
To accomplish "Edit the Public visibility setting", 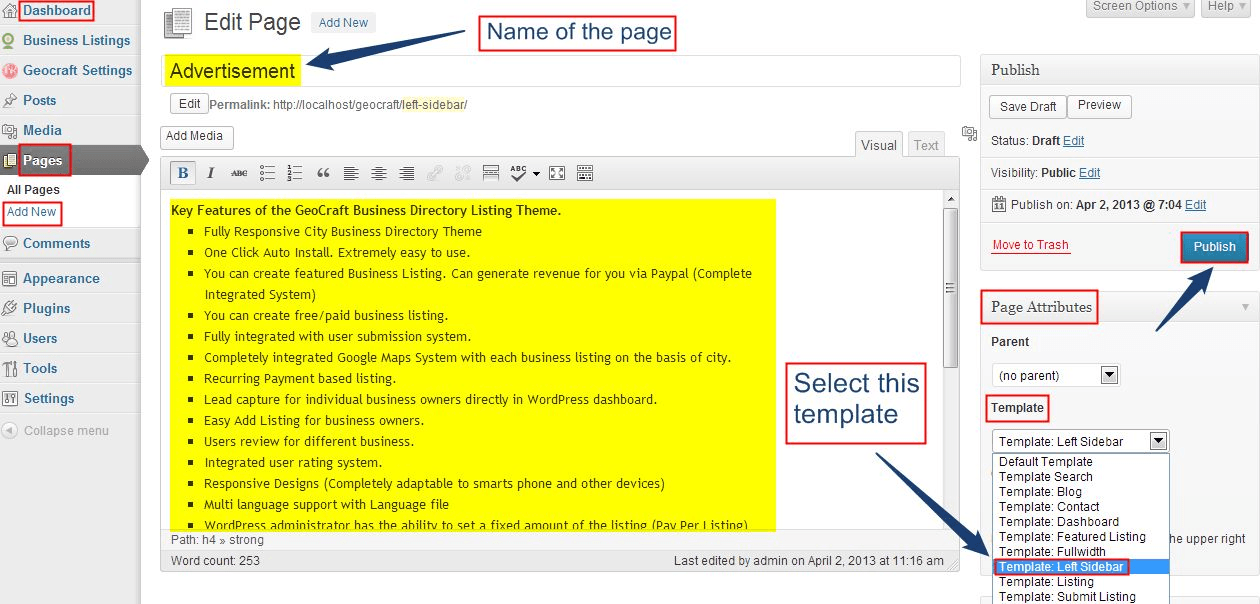I will [1089, 173].
